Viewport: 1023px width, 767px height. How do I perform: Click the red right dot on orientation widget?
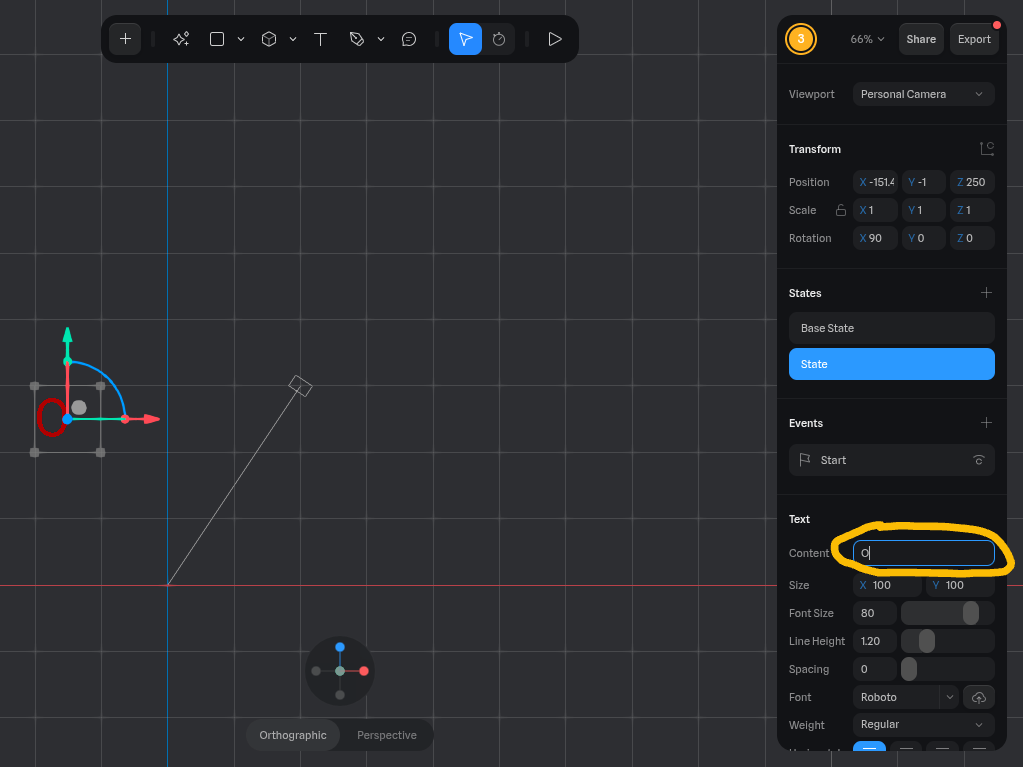click(x=364, y=671)
